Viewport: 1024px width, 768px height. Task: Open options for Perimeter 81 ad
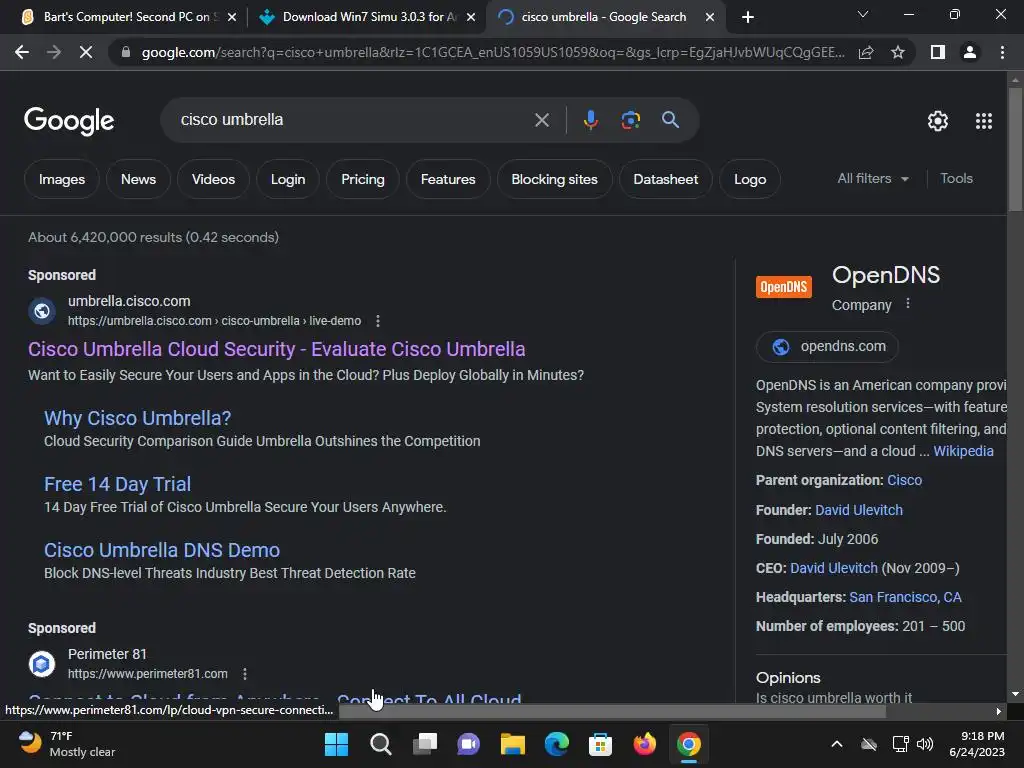click(x=244, y=673)
